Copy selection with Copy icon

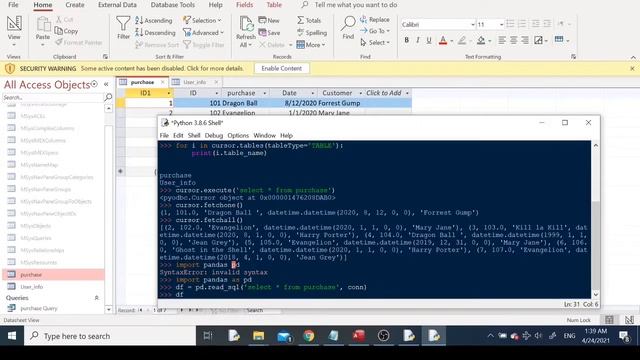tap(66, 31)
